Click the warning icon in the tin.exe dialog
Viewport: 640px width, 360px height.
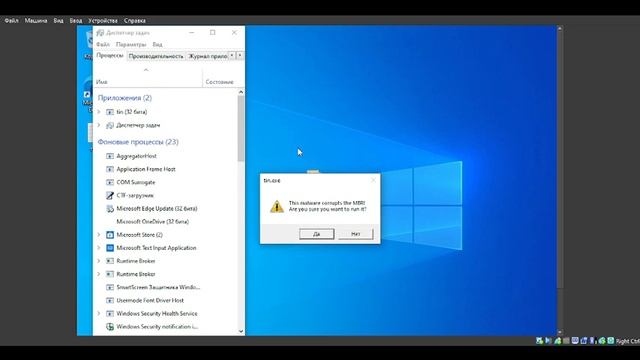(x=277, y=207)
